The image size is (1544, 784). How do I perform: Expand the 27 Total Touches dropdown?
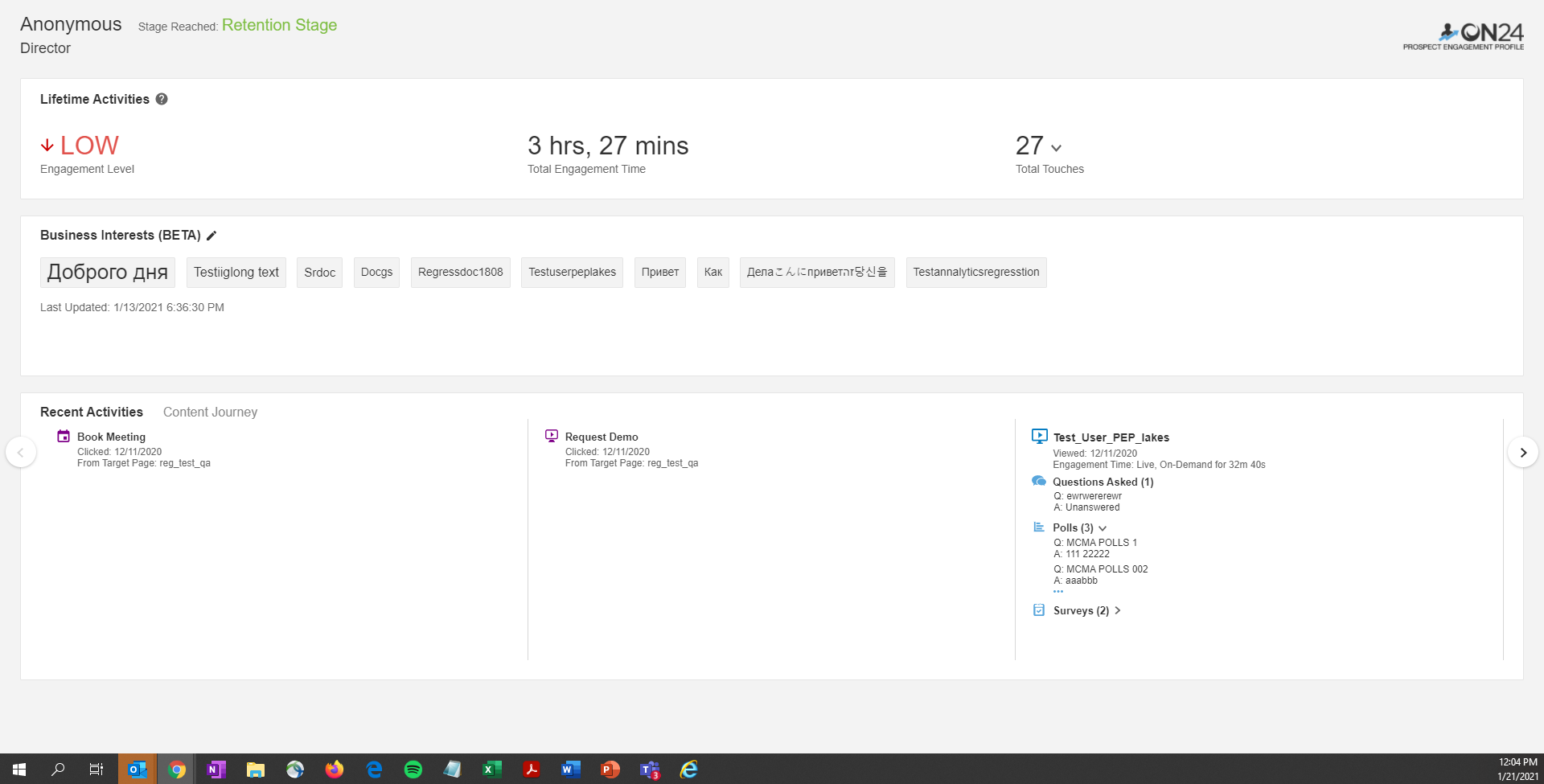click(x=1057, y=148)
